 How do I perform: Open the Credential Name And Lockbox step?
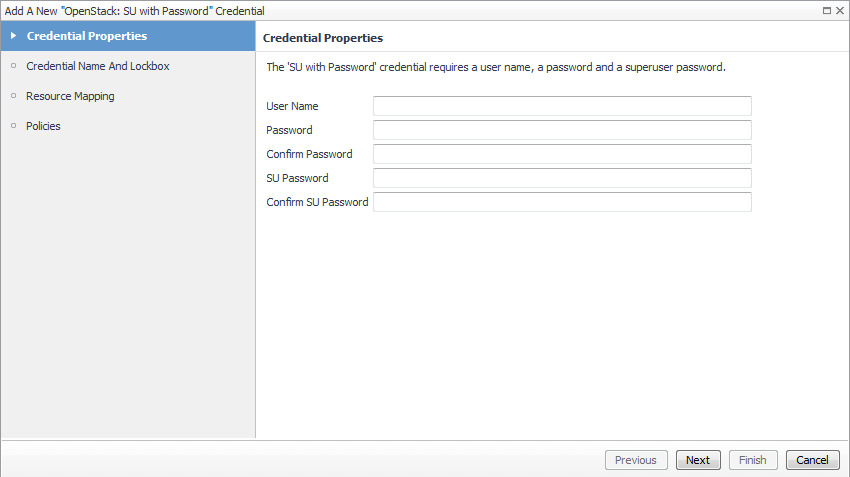click(98, 66)
